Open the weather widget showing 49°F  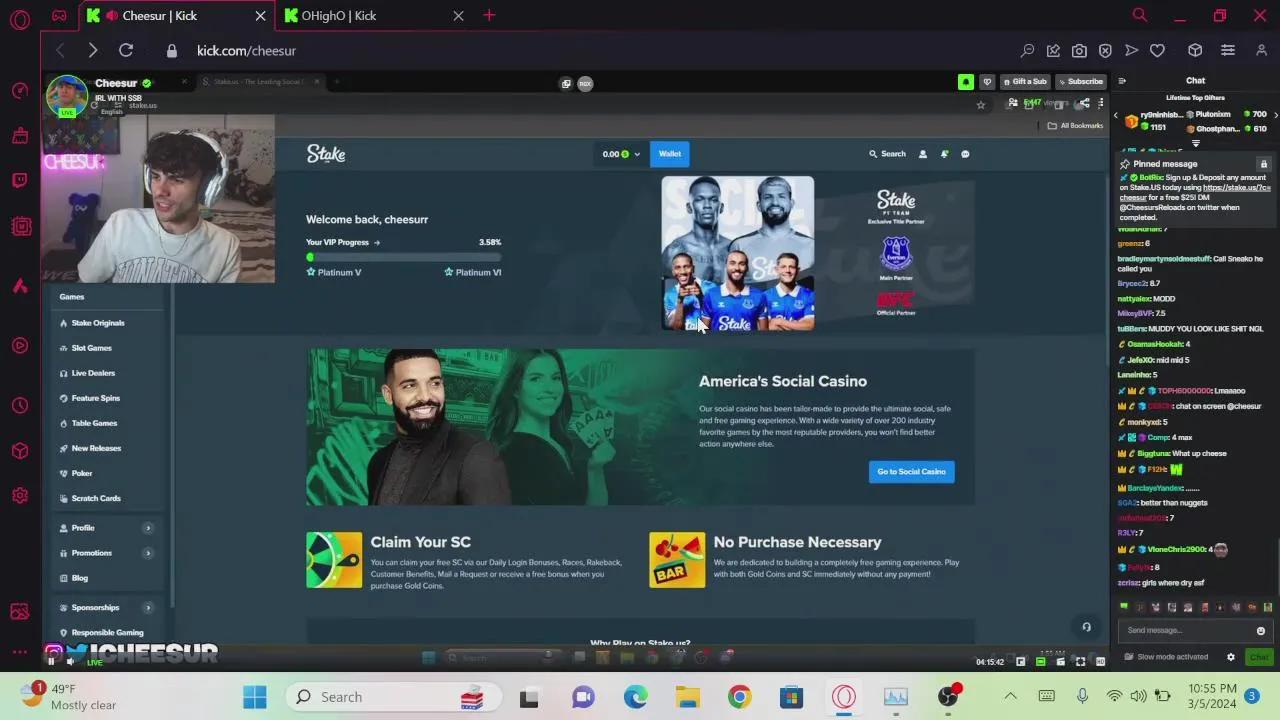click(x=70, y=697)
